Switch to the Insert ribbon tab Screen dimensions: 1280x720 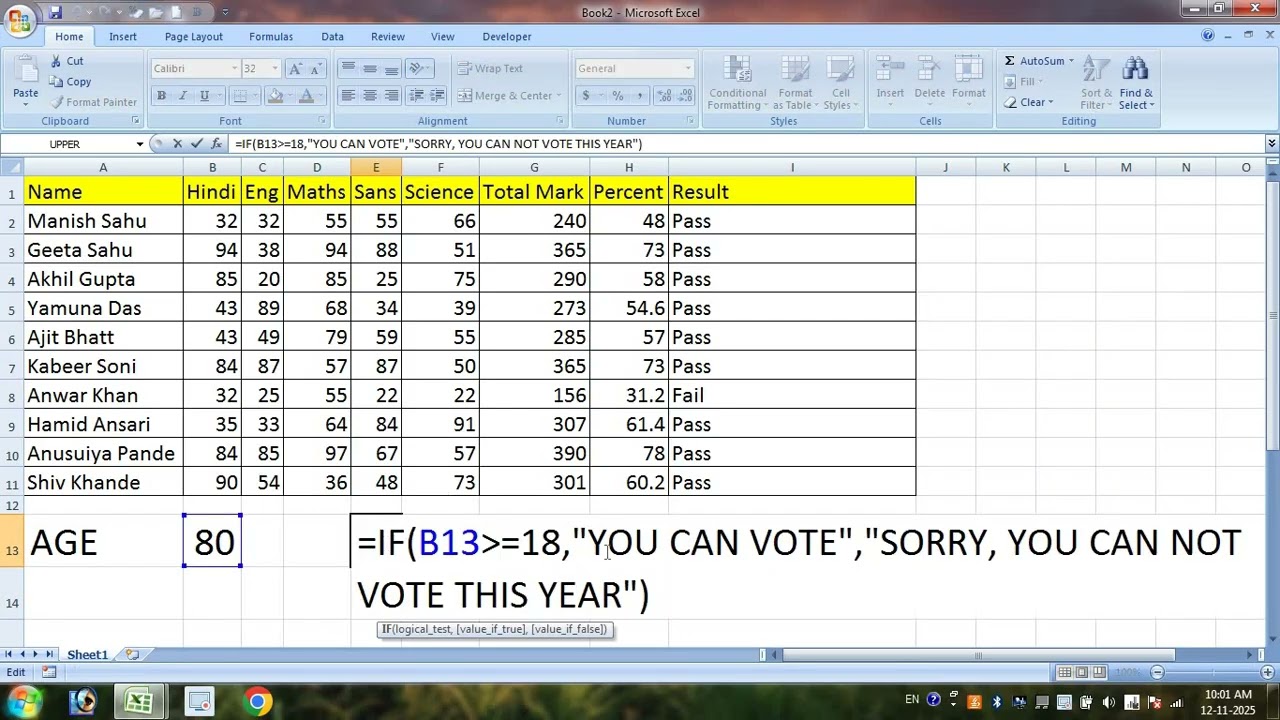click(123, 37)
